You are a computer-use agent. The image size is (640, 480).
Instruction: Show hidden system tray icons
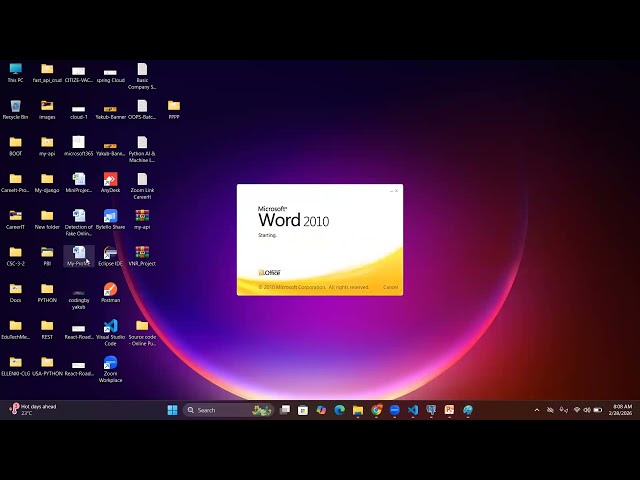[537, 410]
